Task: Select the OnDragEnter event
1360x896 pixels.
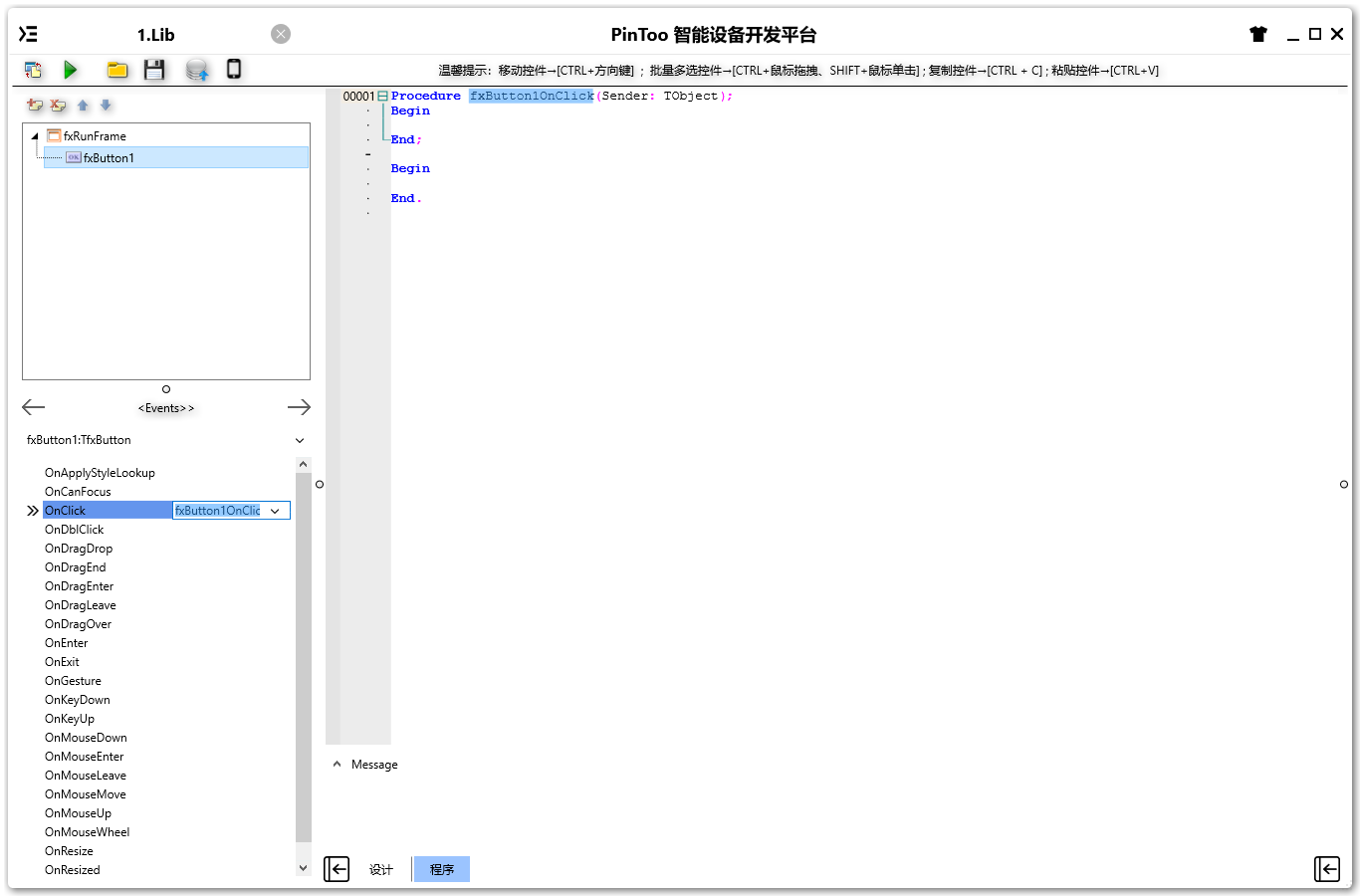Action: [79, 586]
